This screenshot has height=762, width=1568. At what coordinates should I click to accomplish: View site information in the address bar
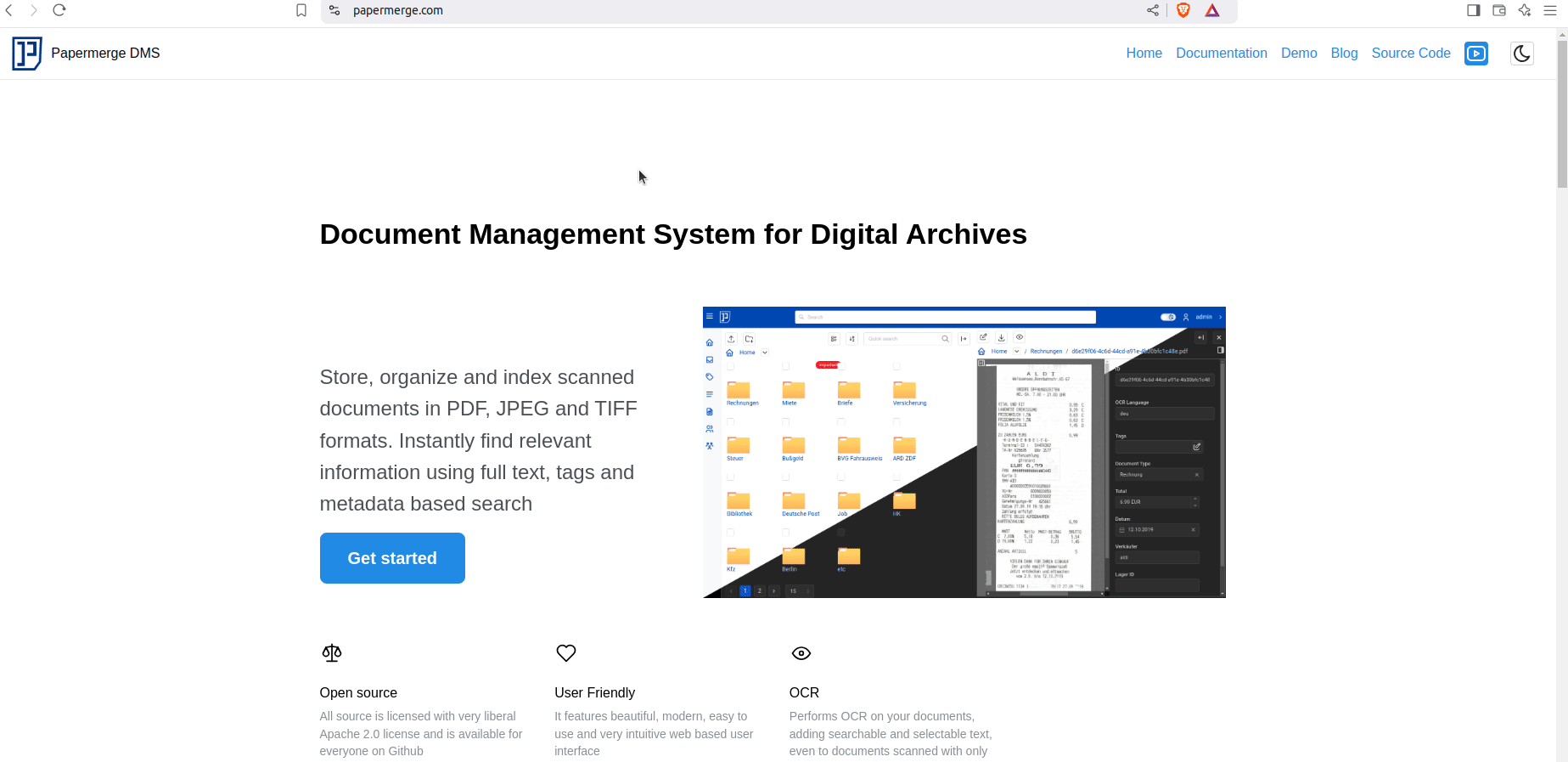coord(335,10)
